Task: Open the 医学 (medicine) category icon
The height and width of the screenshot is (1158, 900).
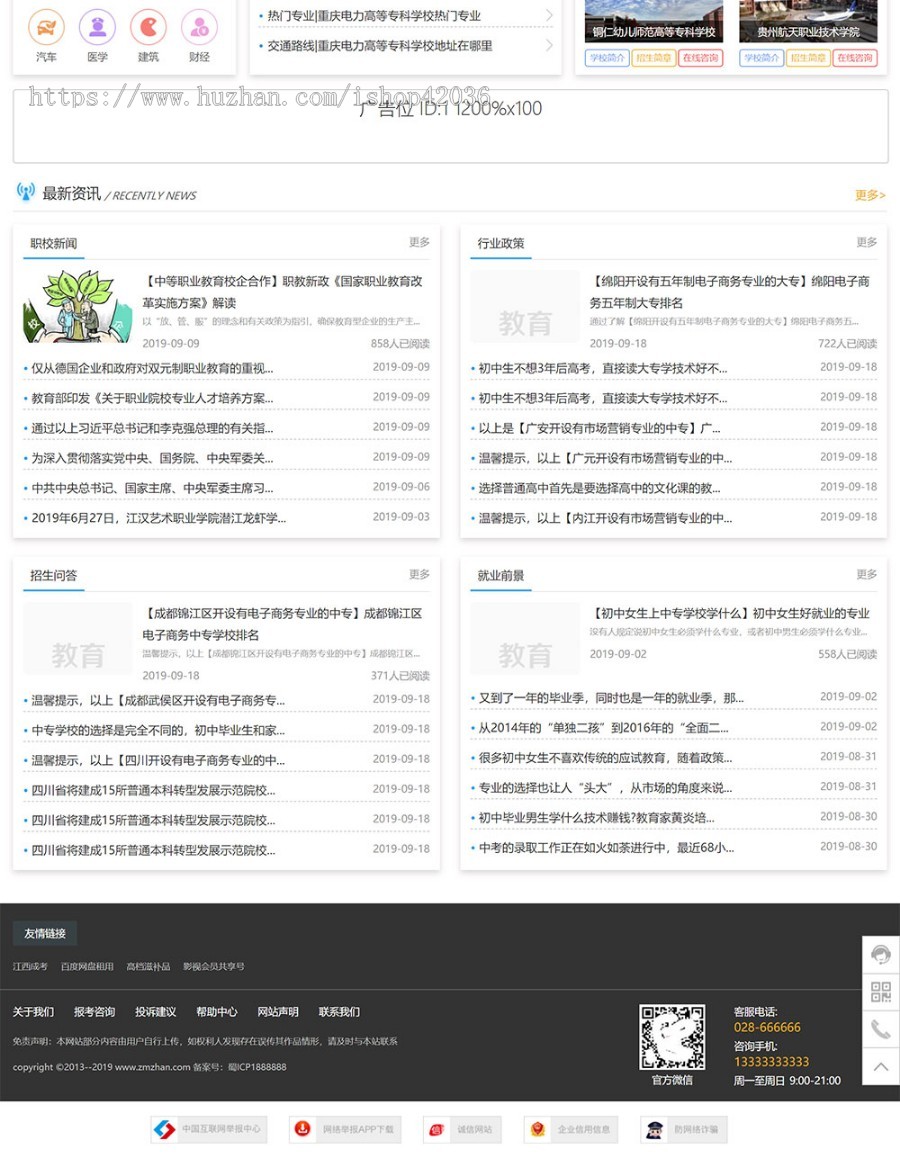Action: [97, 27]
